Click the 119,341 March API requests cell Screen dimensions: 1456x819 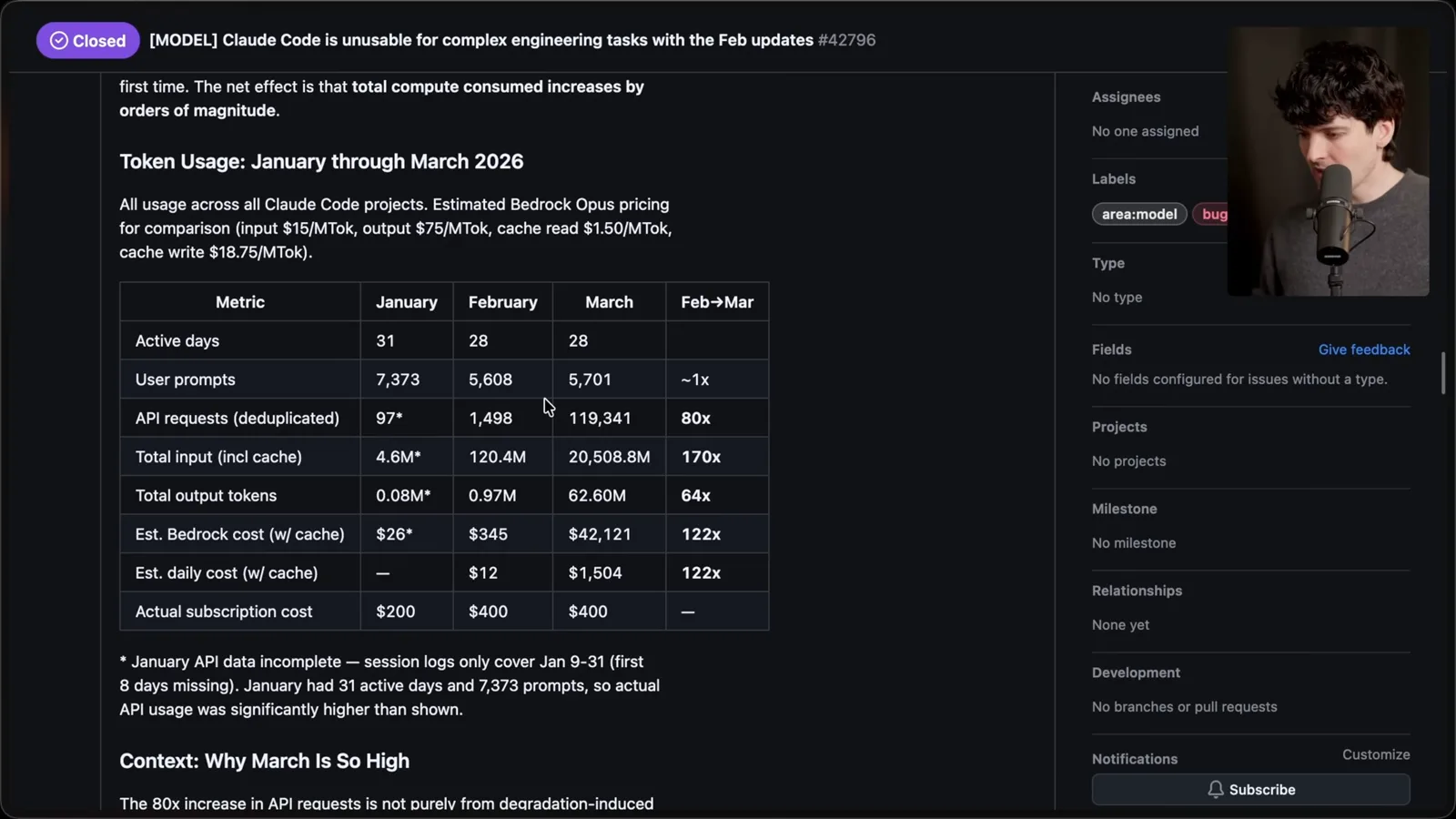[x=609, y=419]
